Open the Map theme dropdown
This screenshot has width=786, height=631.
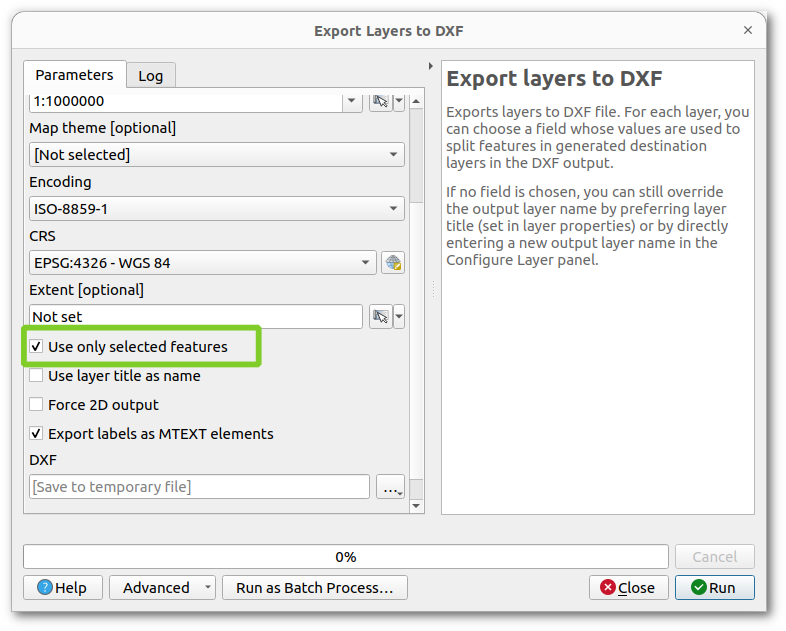click(x=216, y=155)
